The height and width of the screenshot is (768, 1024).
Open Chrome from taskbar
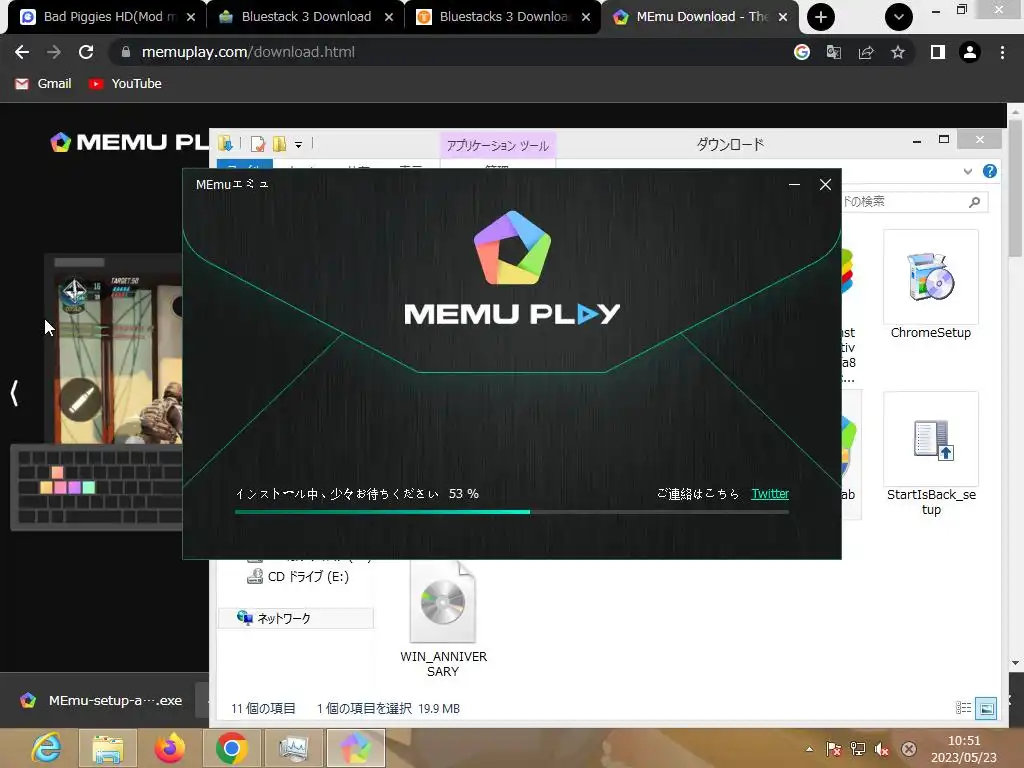[x=231, y=748]
